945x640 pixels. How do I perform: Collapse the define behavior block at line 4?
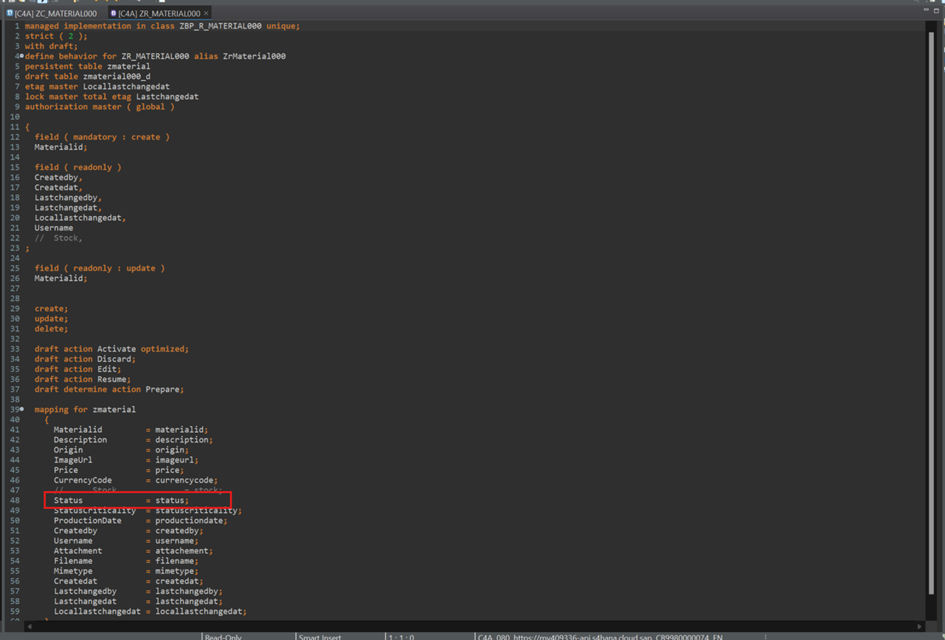(21, 57)
